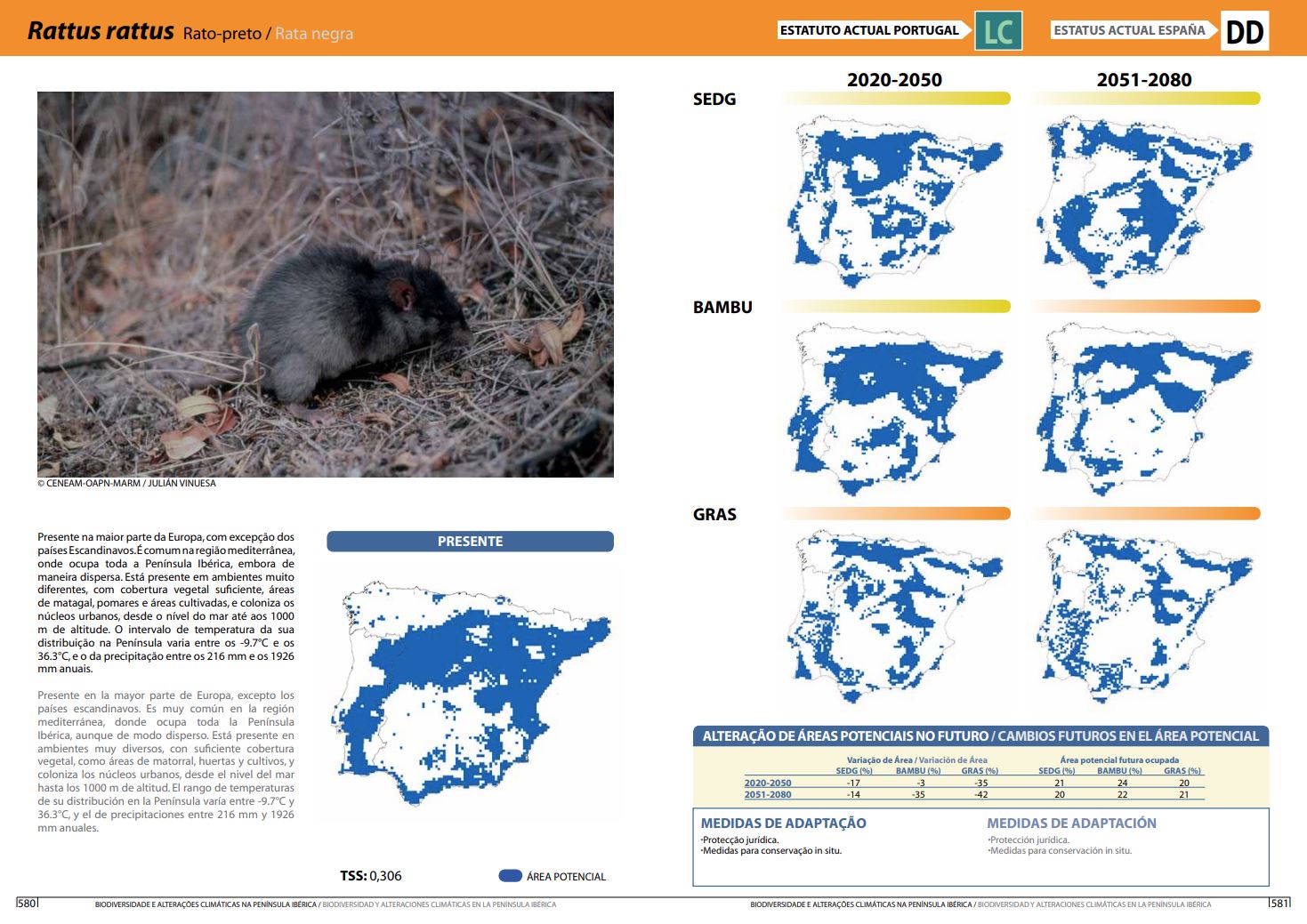
Task: Click the Rattus rattus species title
Action: pyautogui.click(x=101, y=31)
